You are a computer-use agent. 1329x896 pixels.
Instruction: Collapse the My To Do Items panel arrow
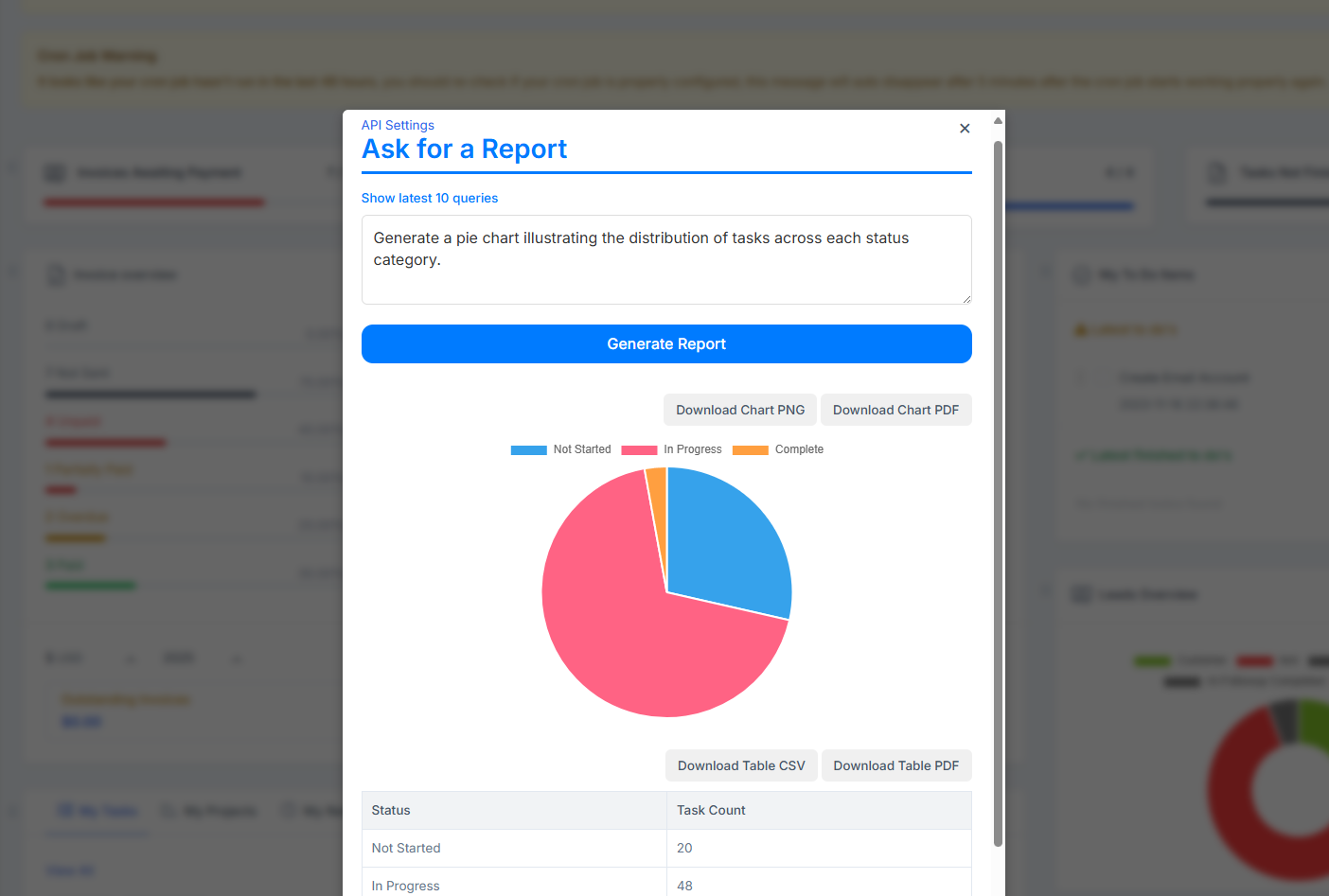point(1046,274)
